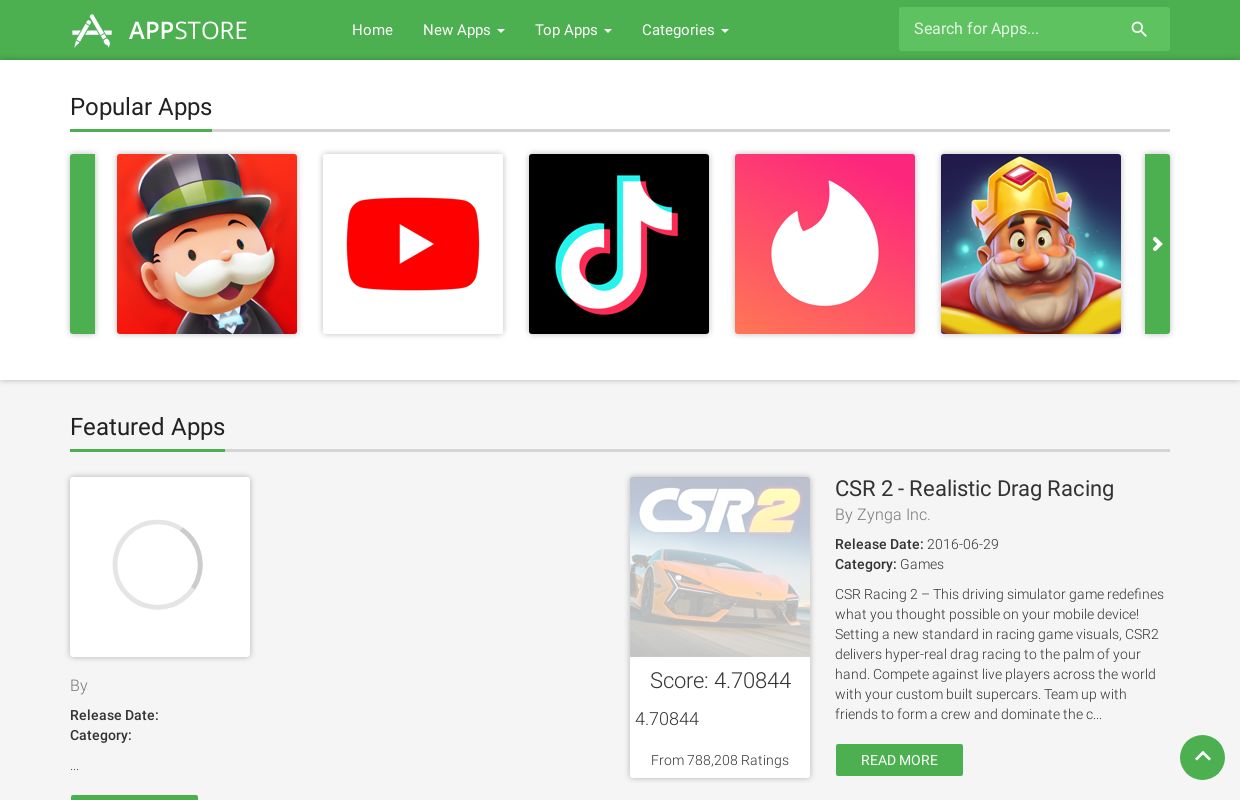1240x800 pixels.
Task: Click the 'By Zynga Inc.' text
Action: pyautogui.click(x=883, y=515)
